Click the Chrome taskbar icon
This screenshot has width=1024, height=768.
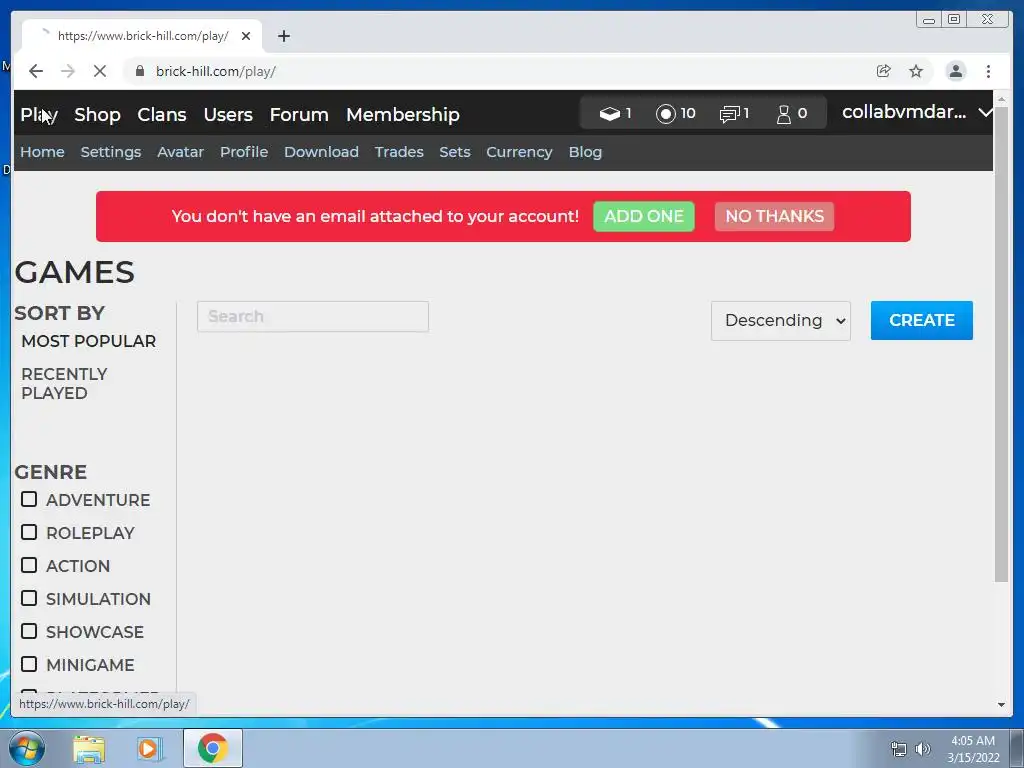click(213, 748)
